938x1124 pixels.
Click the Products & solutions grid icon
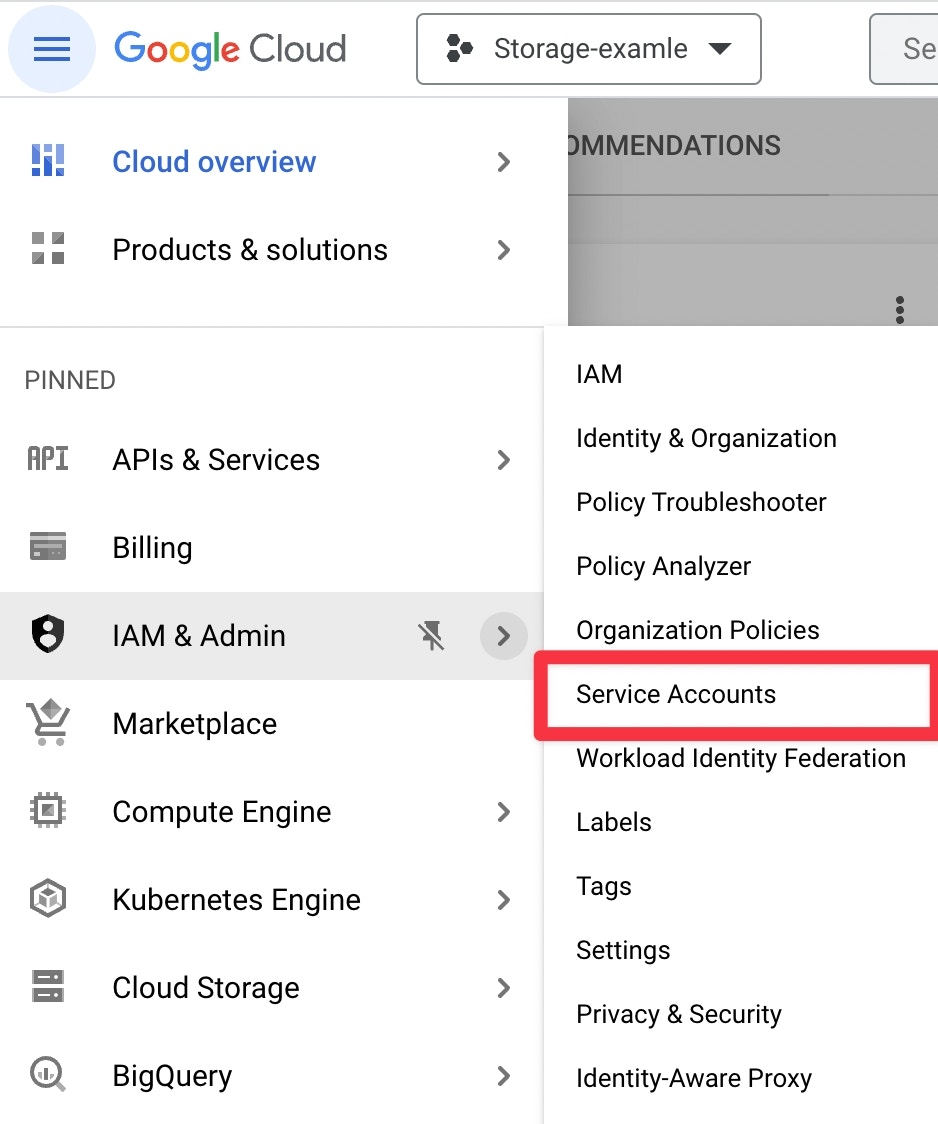[48, 249]
